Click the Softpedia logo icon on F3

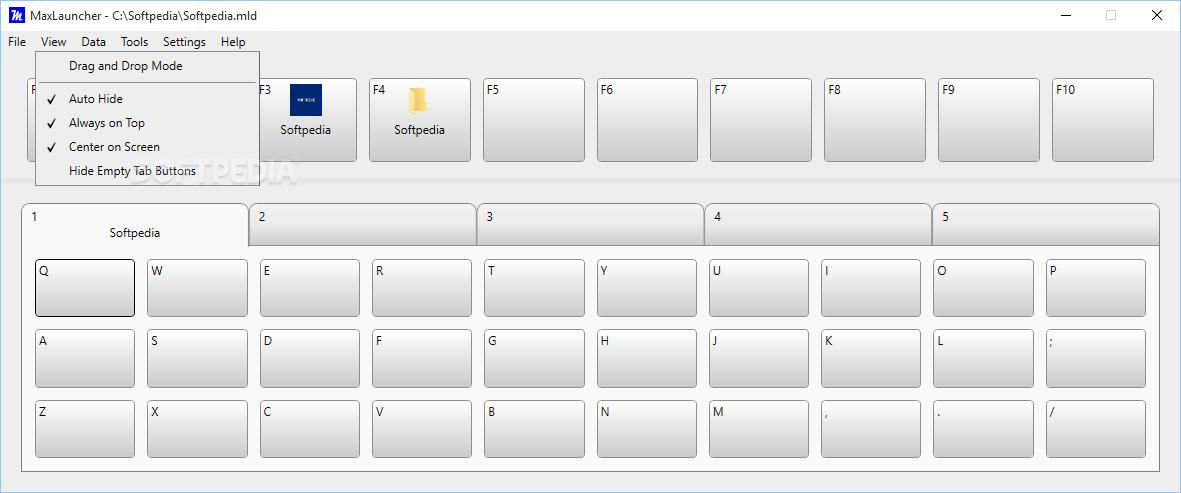306,99
